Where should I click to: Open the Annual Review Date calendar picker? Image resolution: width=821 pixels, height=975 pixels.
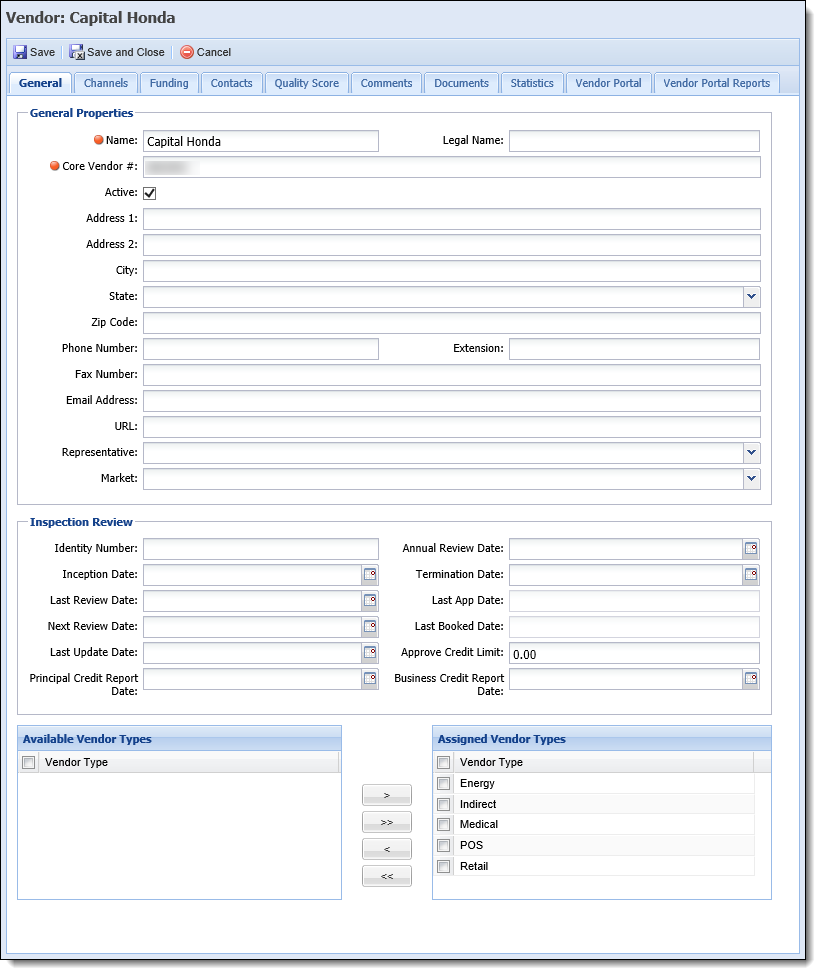(x=751, y=548)
